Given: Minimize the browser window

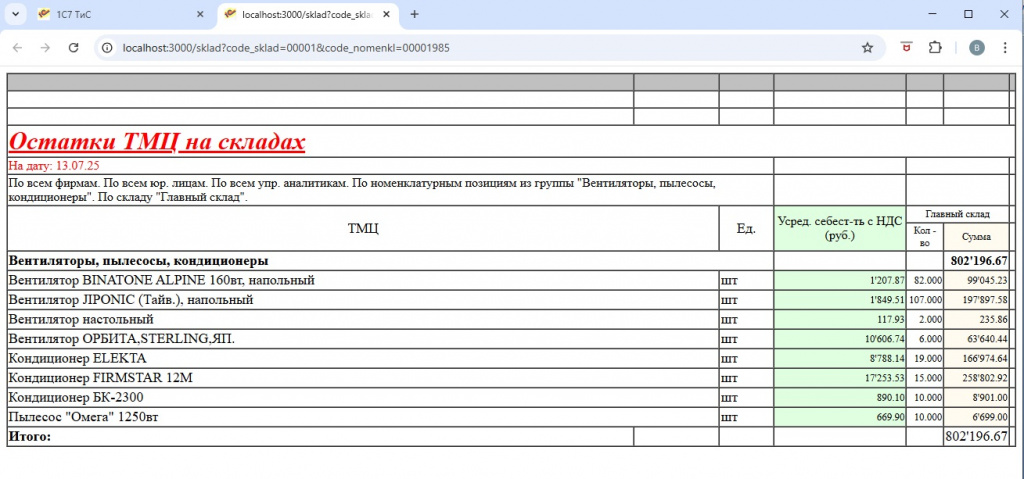Looking at the screenshot, I should (932, 14).
